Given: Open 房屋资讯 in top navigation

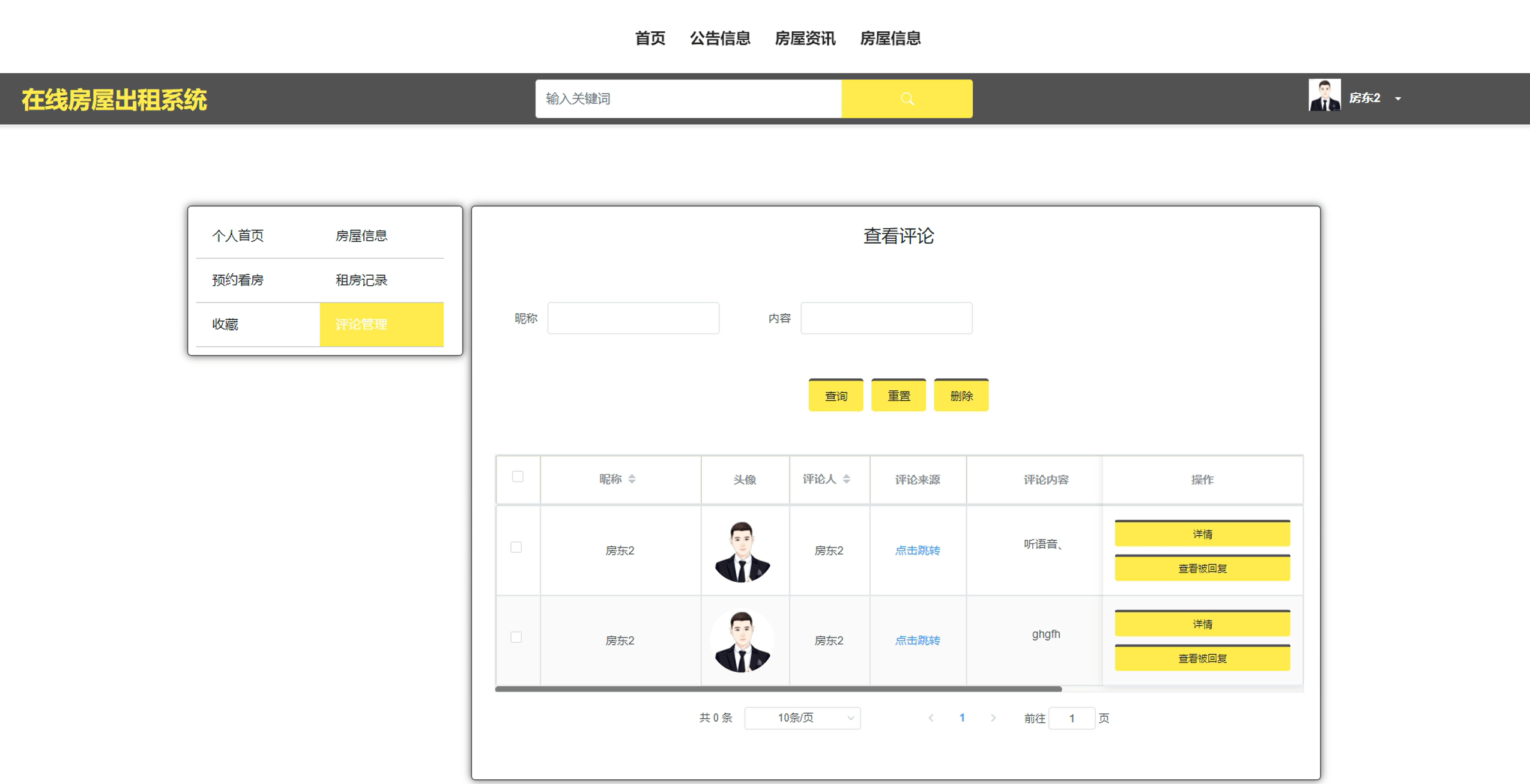Looking at the screenshot, I should 805,38.
